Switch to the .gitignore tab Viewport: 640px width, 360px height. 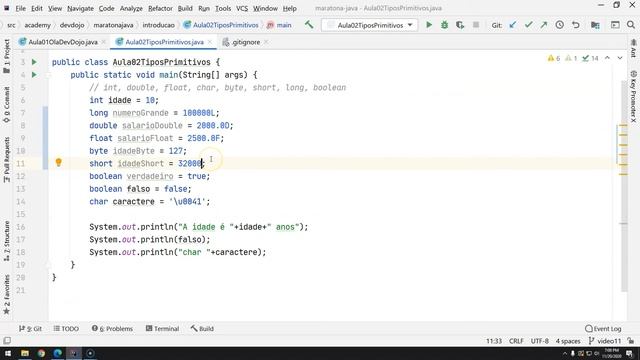click(246, 42)
